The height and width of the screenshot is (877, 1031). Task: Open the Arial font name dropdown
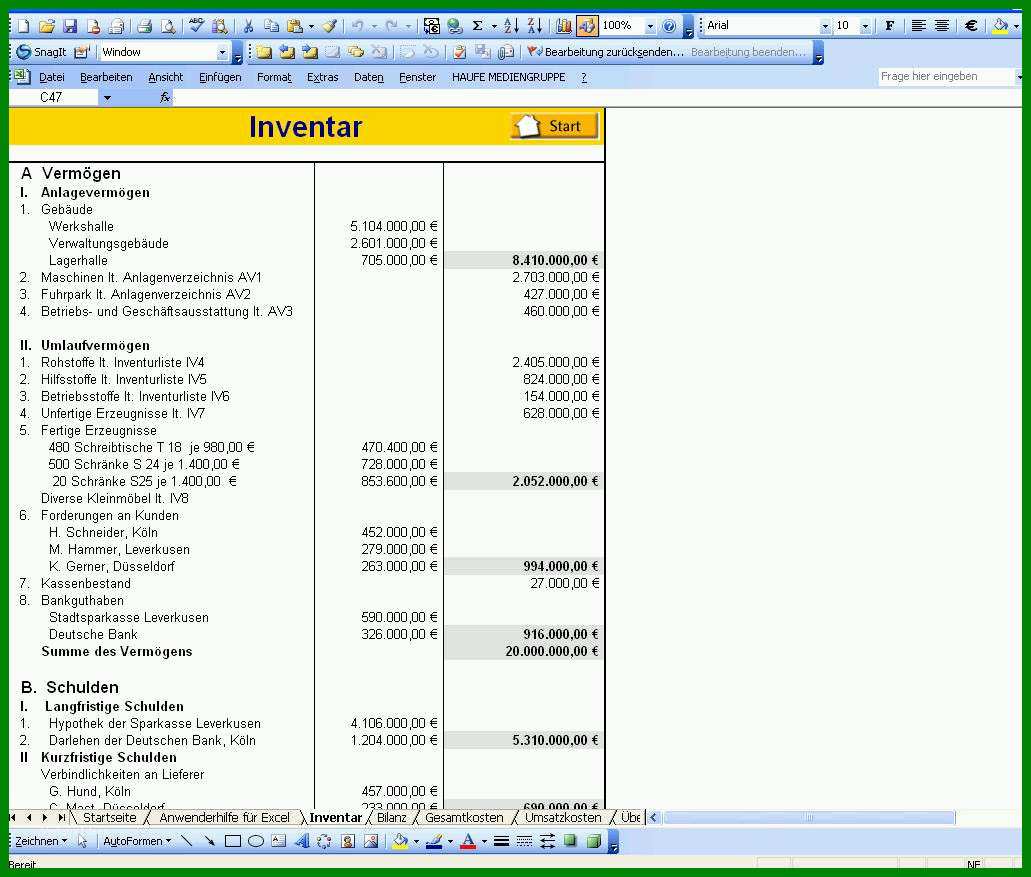tap(825, 26)
